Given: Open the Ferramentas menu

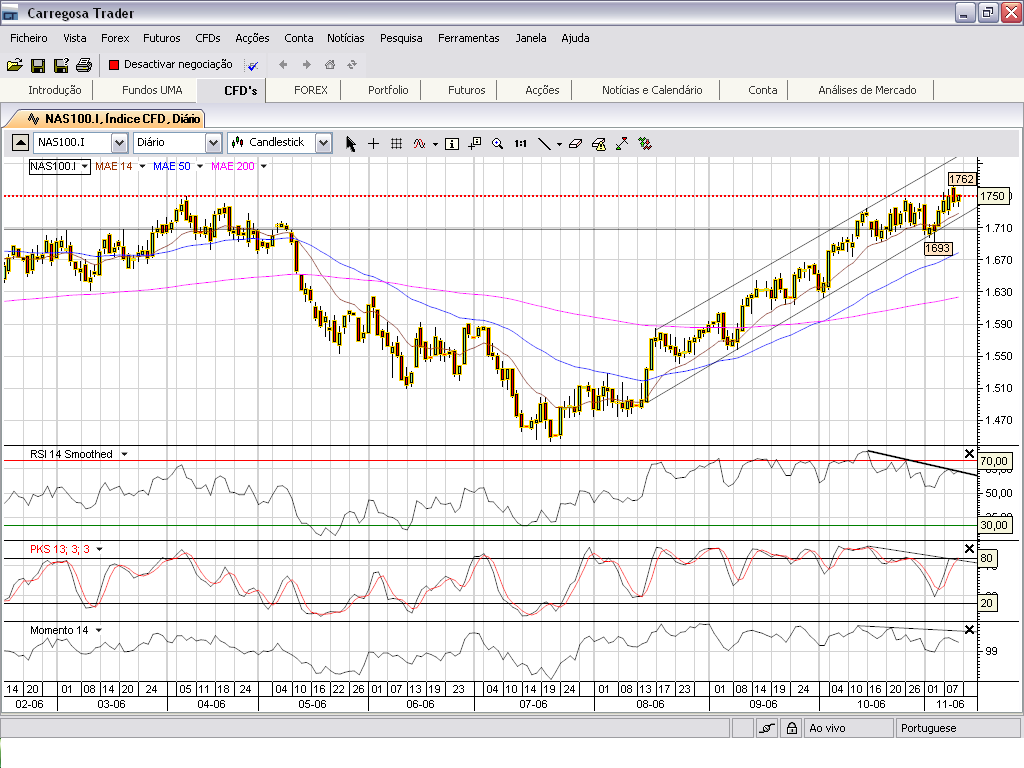Looking at the screenshot, I should pos(468,38).
